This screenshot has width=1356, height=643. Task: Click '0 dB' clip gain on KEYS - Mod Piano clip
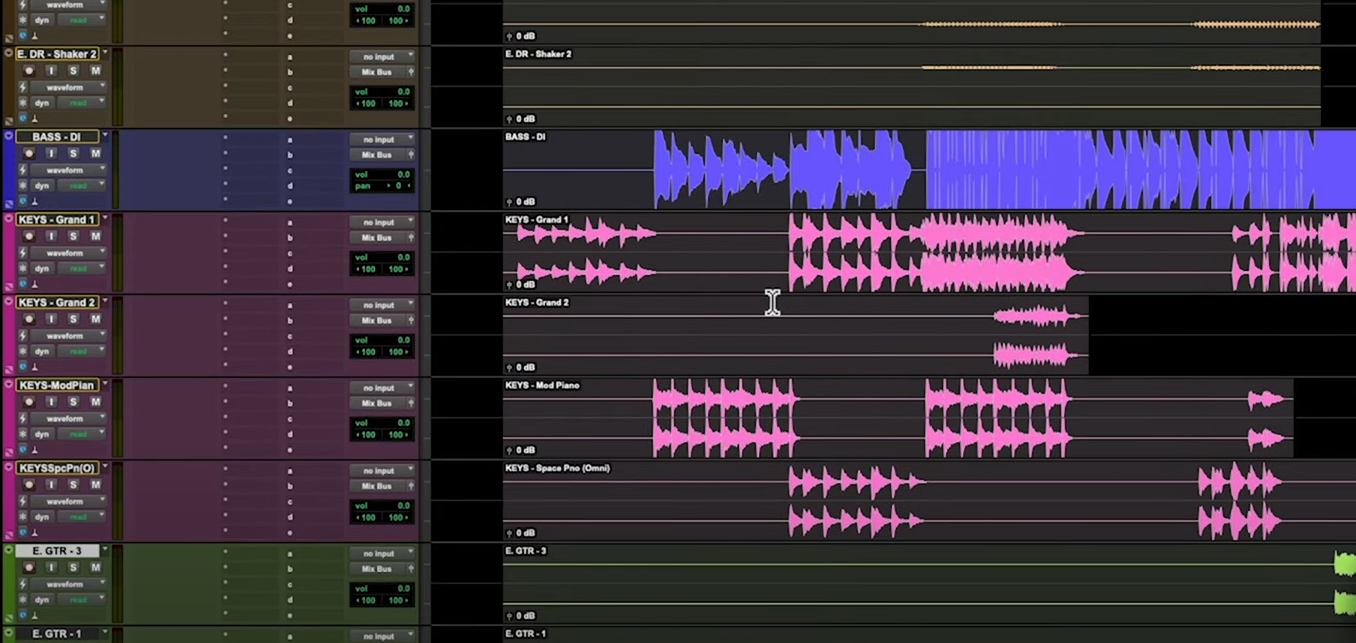521,450
